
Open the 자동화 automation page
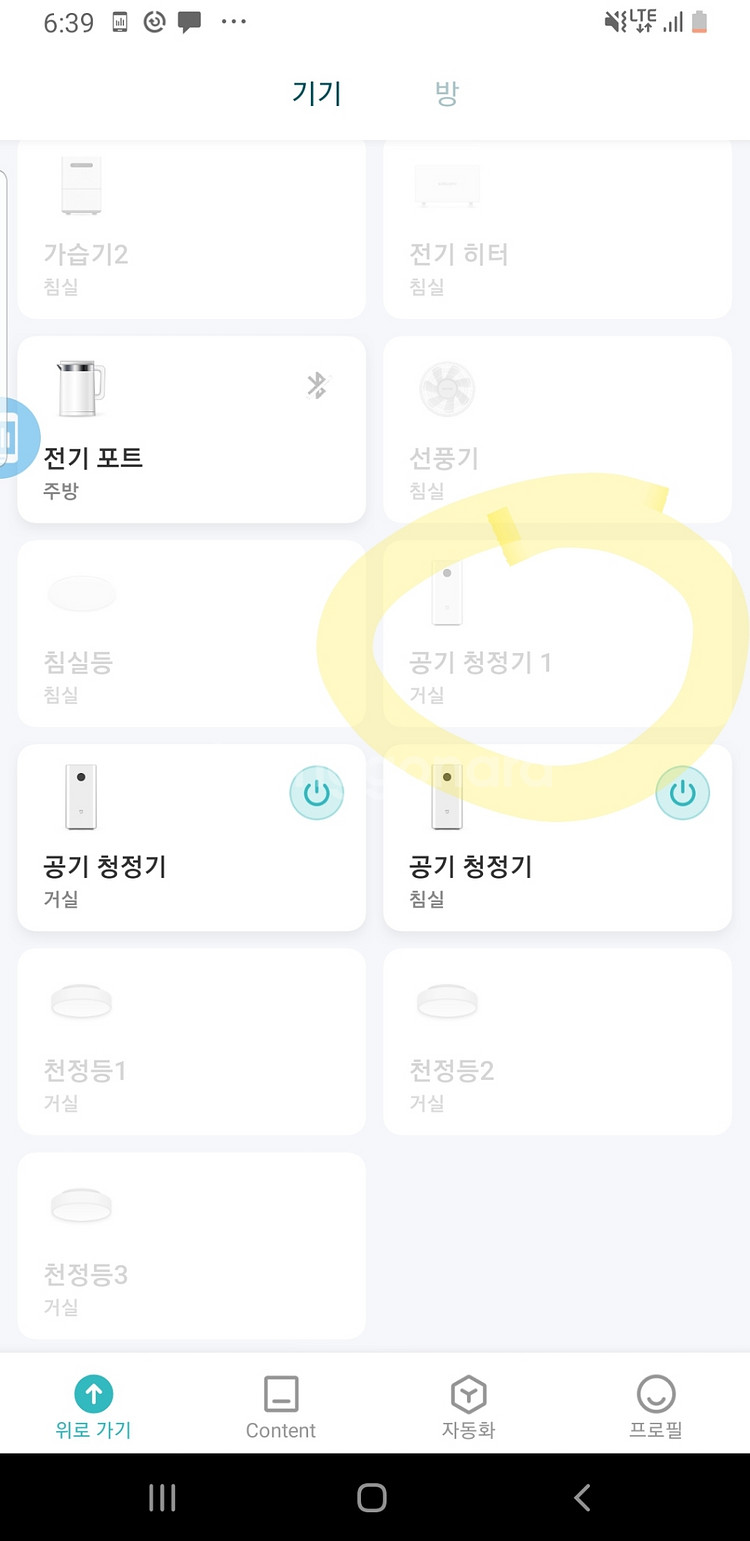tap(468, 1405)
